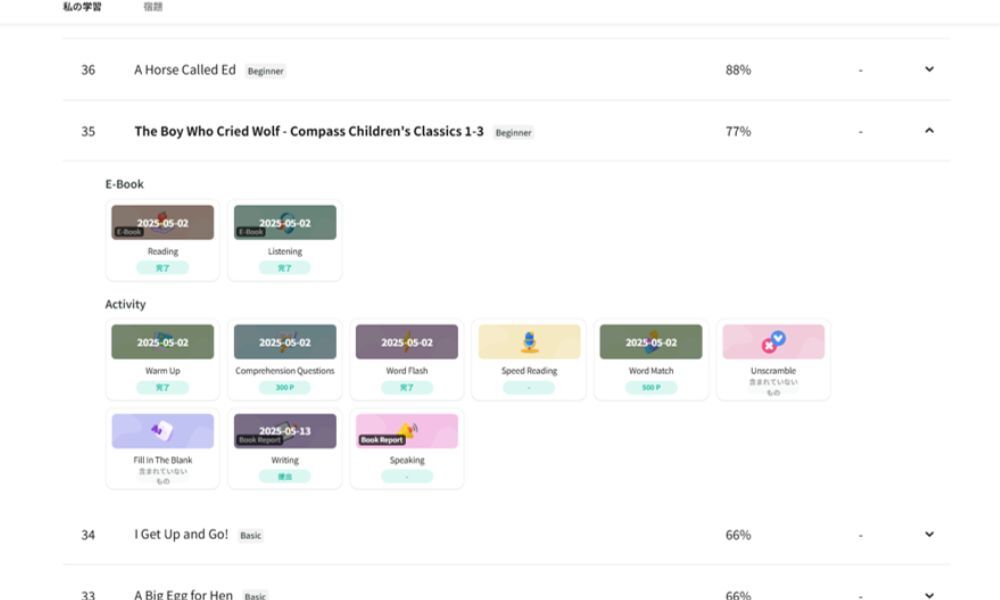Collapse The Boy Who Cried Wolf row
The image size is (1000, 600).
point(929,130)
